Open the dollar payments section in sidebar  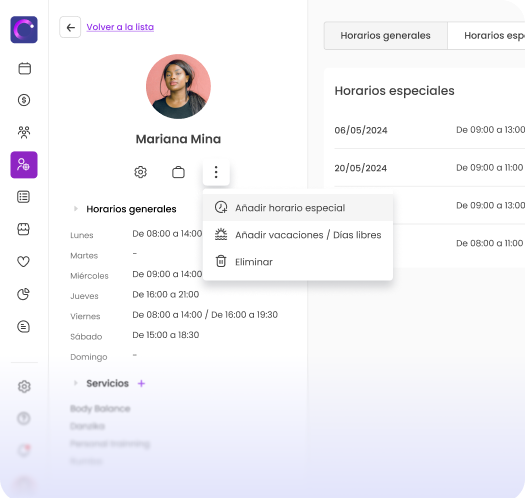click(x=24, y=100)
